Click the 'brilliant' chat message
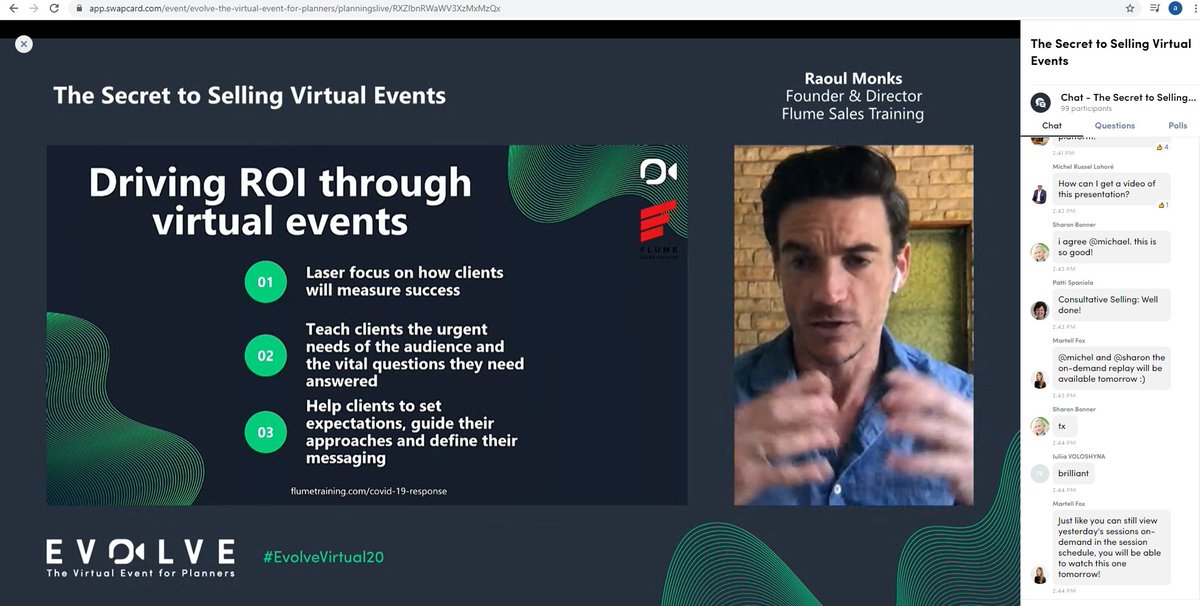This screenshot has width=1200, height=606. pyautogui.click(x=1074, y=473)
